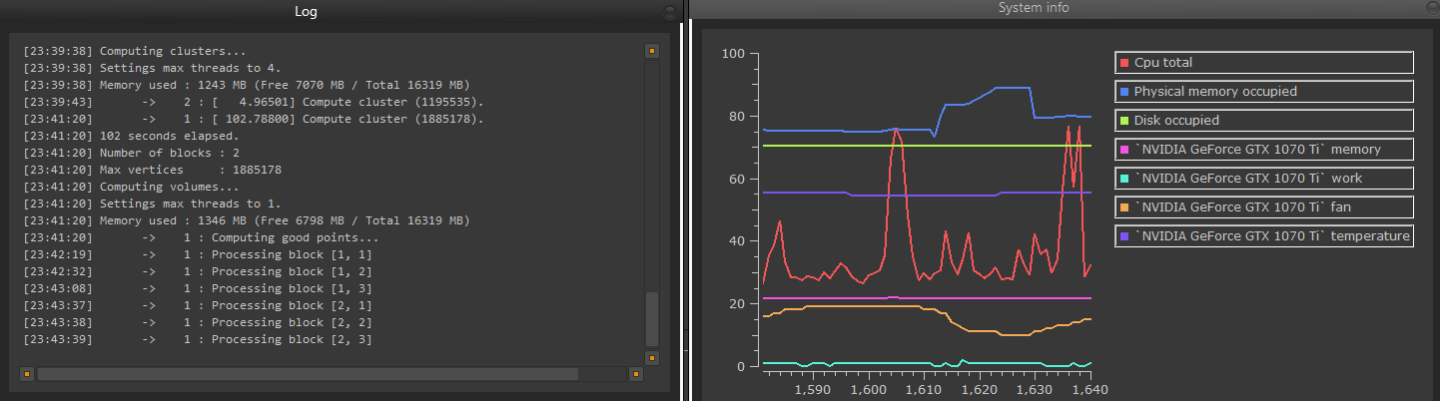Click the Log panel scroll-up arrow
This screenshot has width=1440, height=401.
pyautogui.click(x=652, y=50)
